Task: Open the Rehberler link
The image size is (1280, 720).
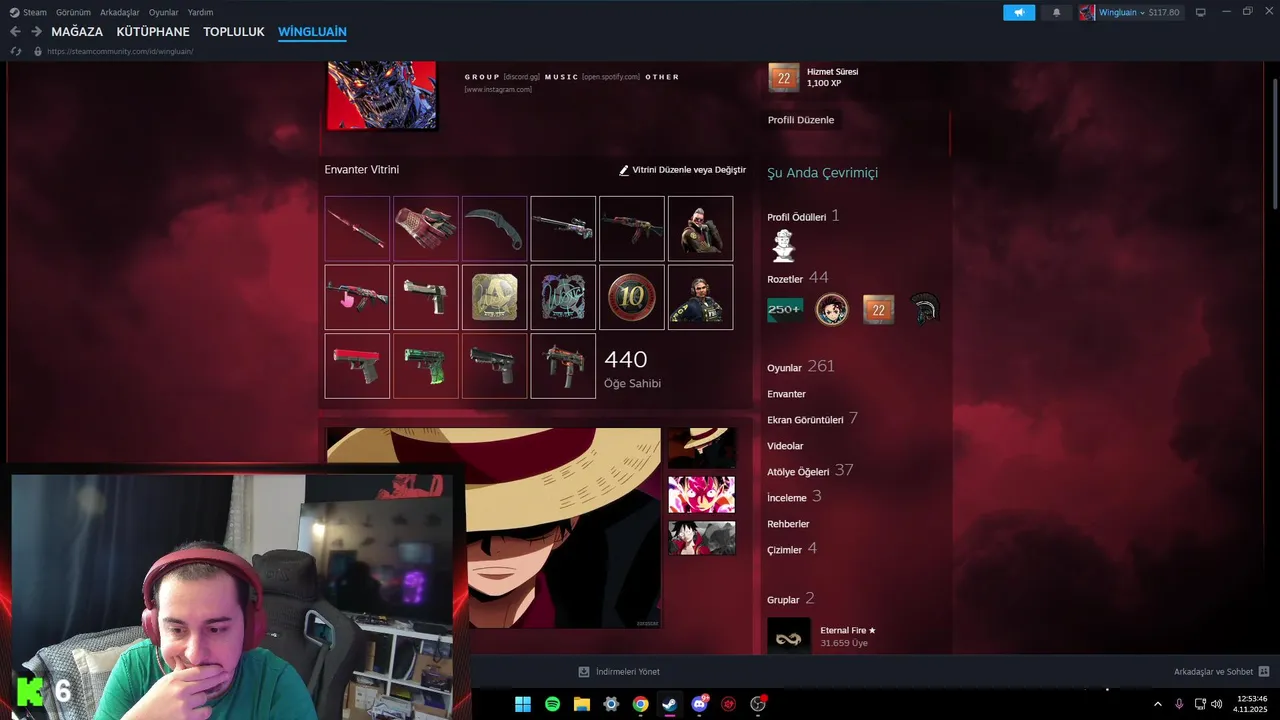Action: coord(788,524)
